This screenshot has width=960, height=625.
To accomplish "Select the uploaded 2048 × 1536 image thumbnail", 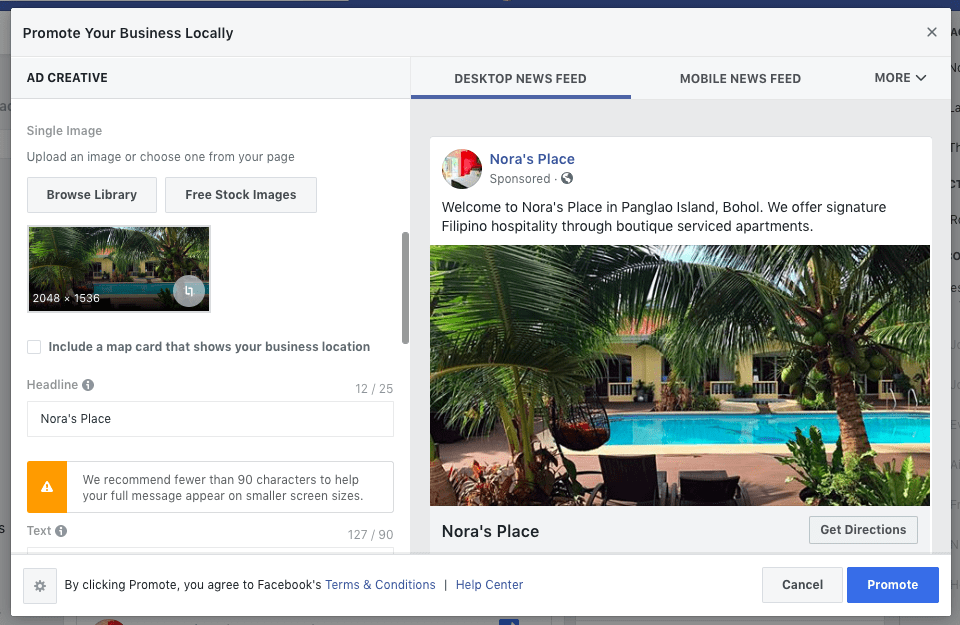I will (x=119, y=269).
